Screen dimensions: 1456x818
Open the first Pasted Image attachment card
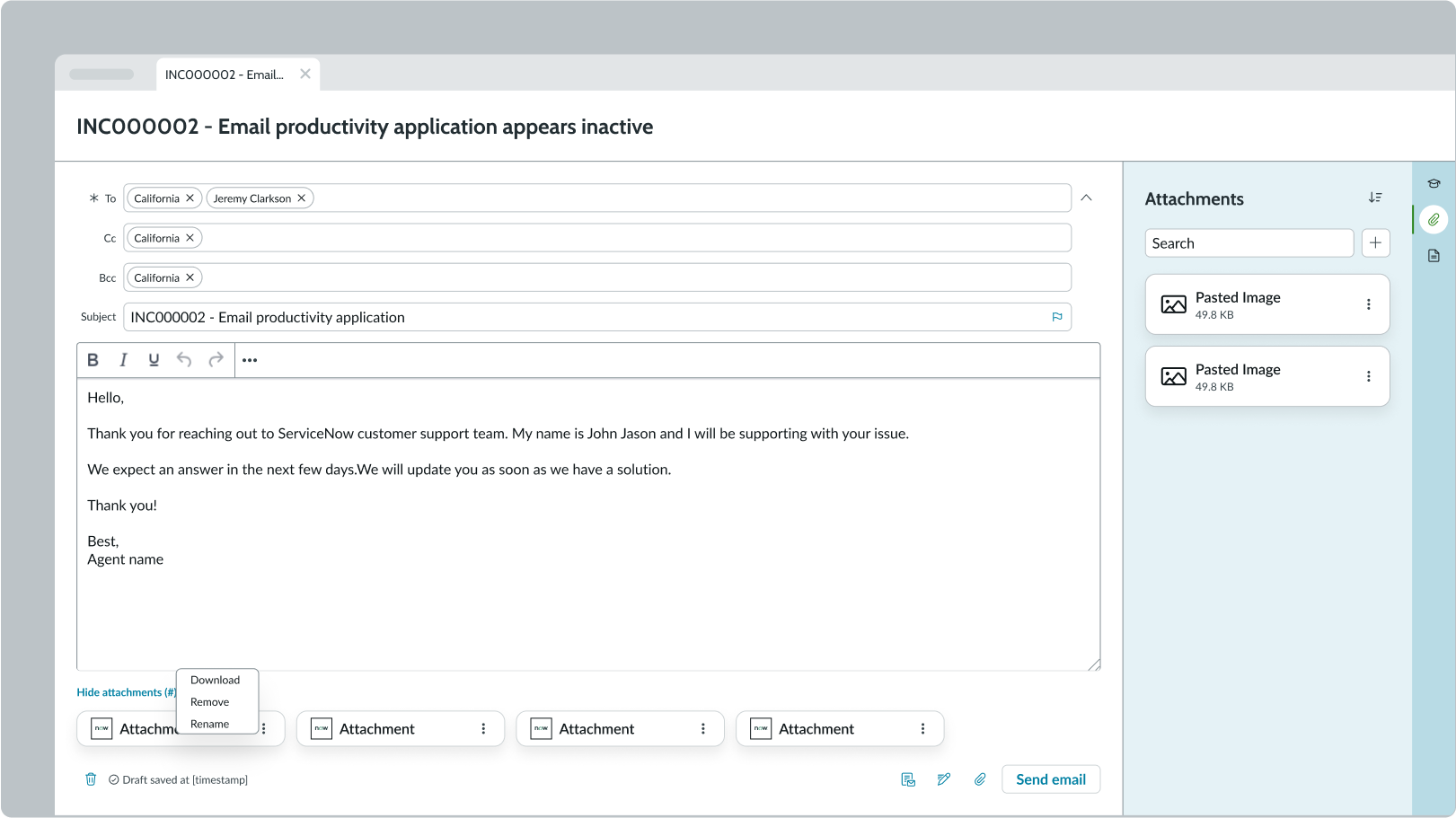[x=1266, y=304]
